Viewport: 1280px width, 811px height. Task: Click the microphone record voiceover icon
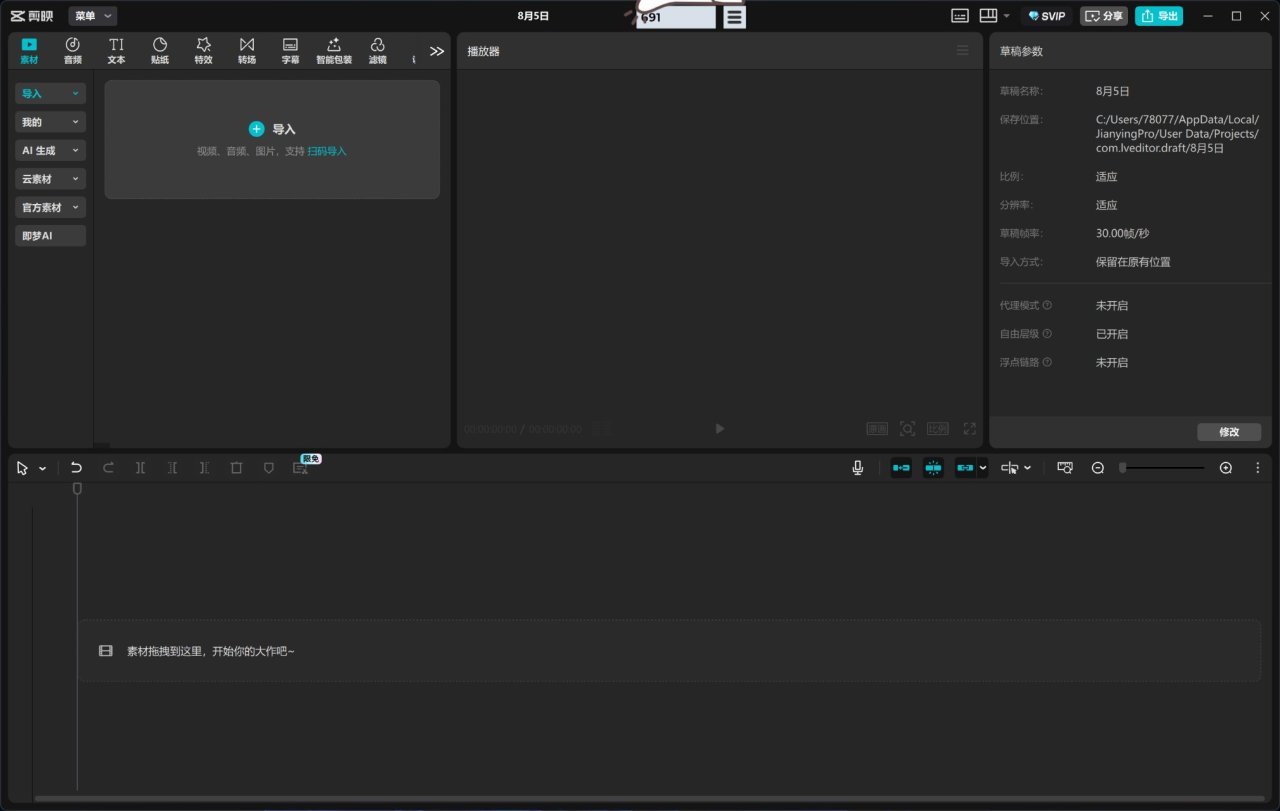857,467
